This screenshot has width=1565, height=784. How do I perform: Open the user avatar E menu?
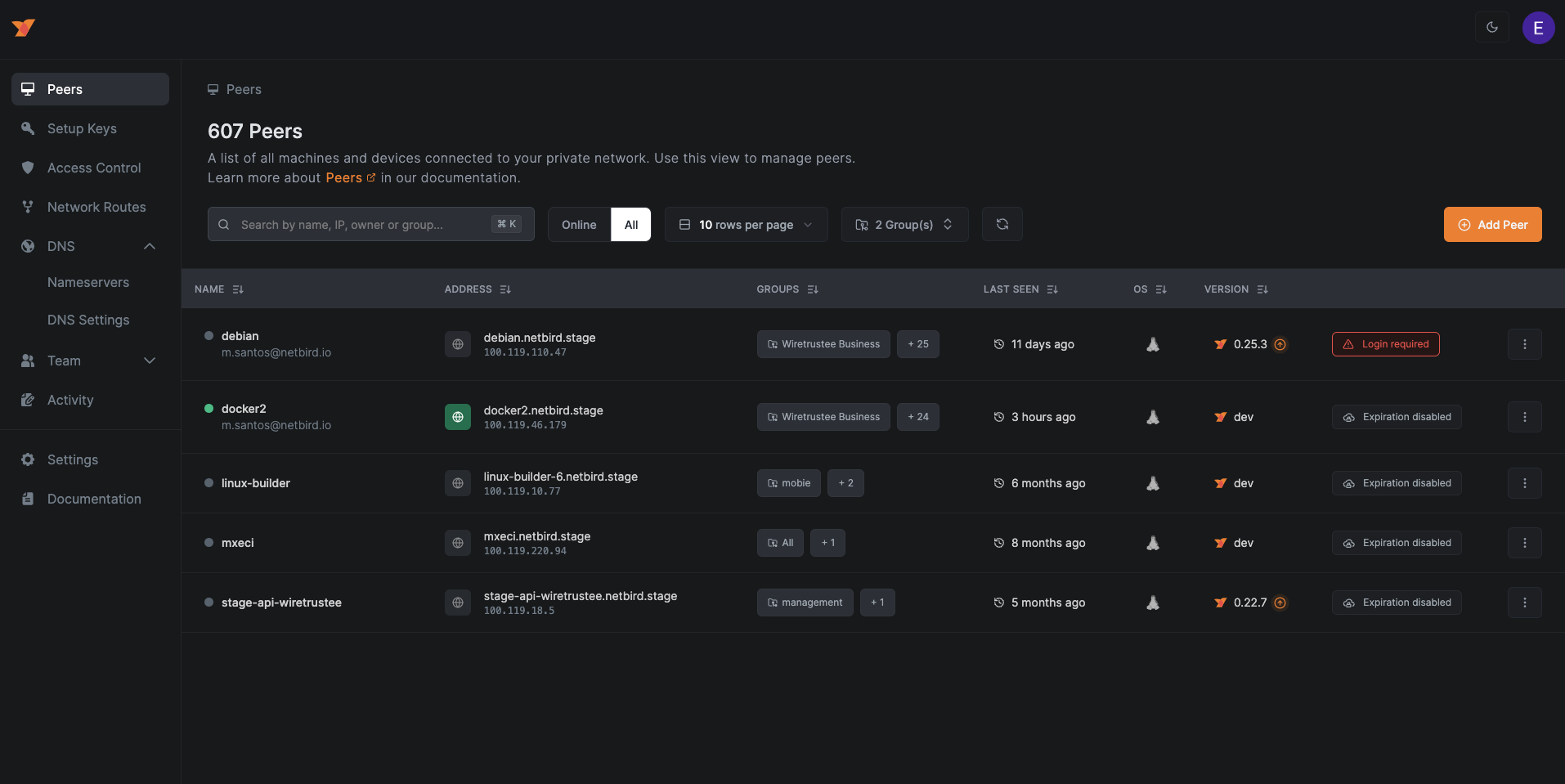[1538, 28]
